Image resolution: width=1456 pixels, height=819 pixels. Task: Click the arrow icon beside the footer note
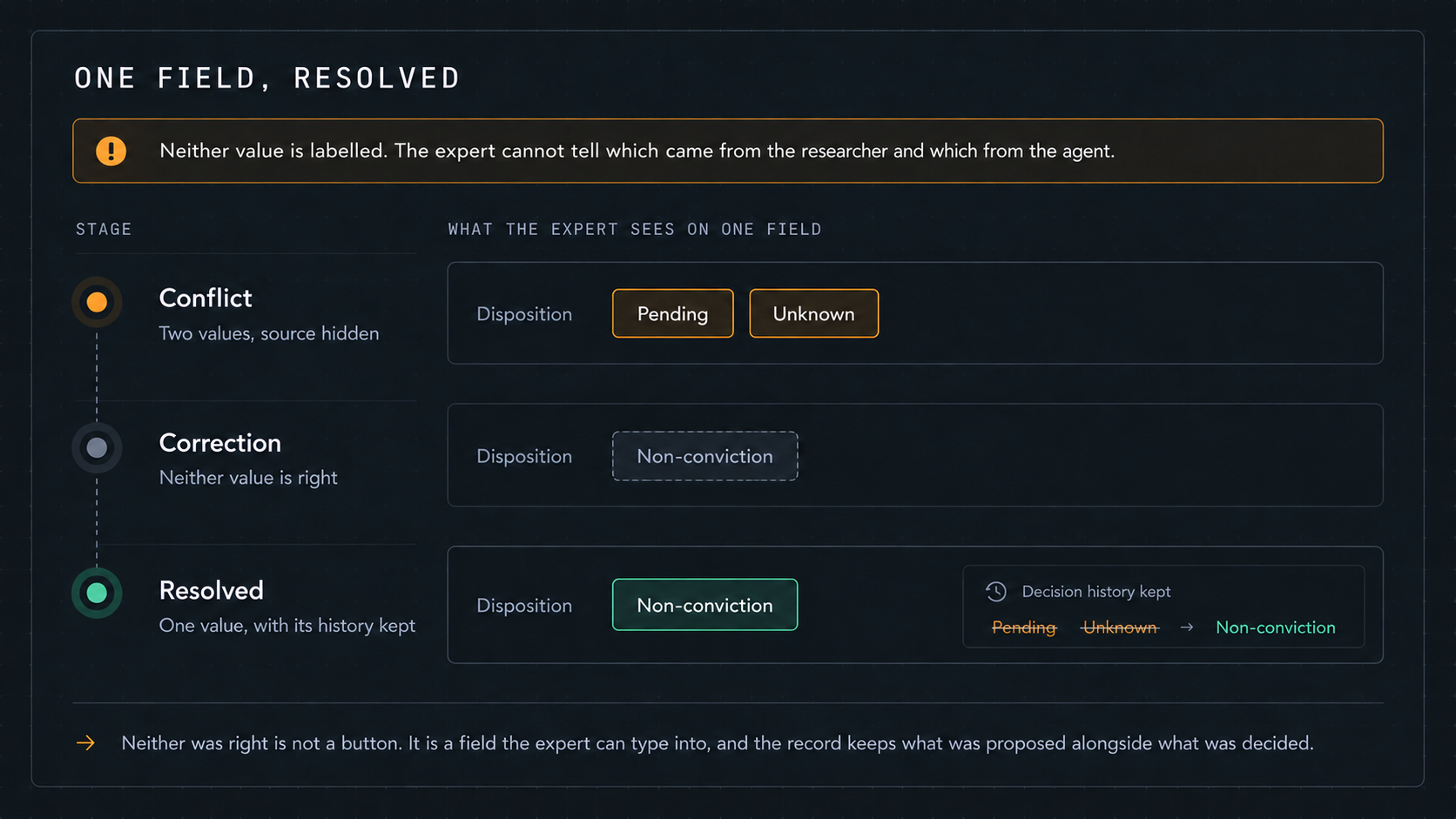85,742
